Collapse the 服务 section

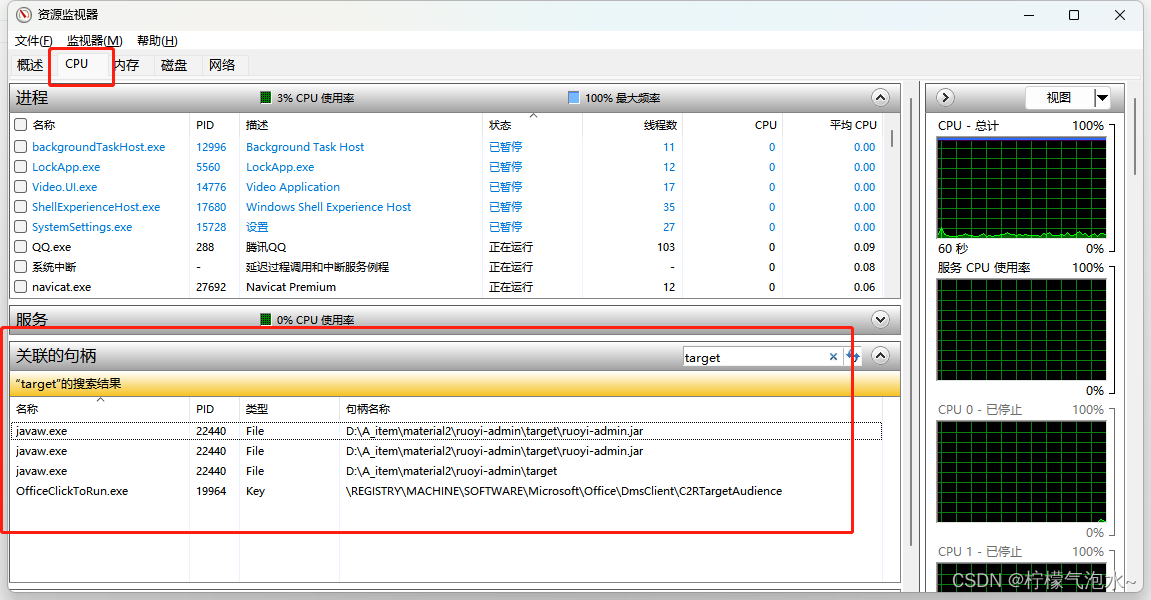click(880, 319)
